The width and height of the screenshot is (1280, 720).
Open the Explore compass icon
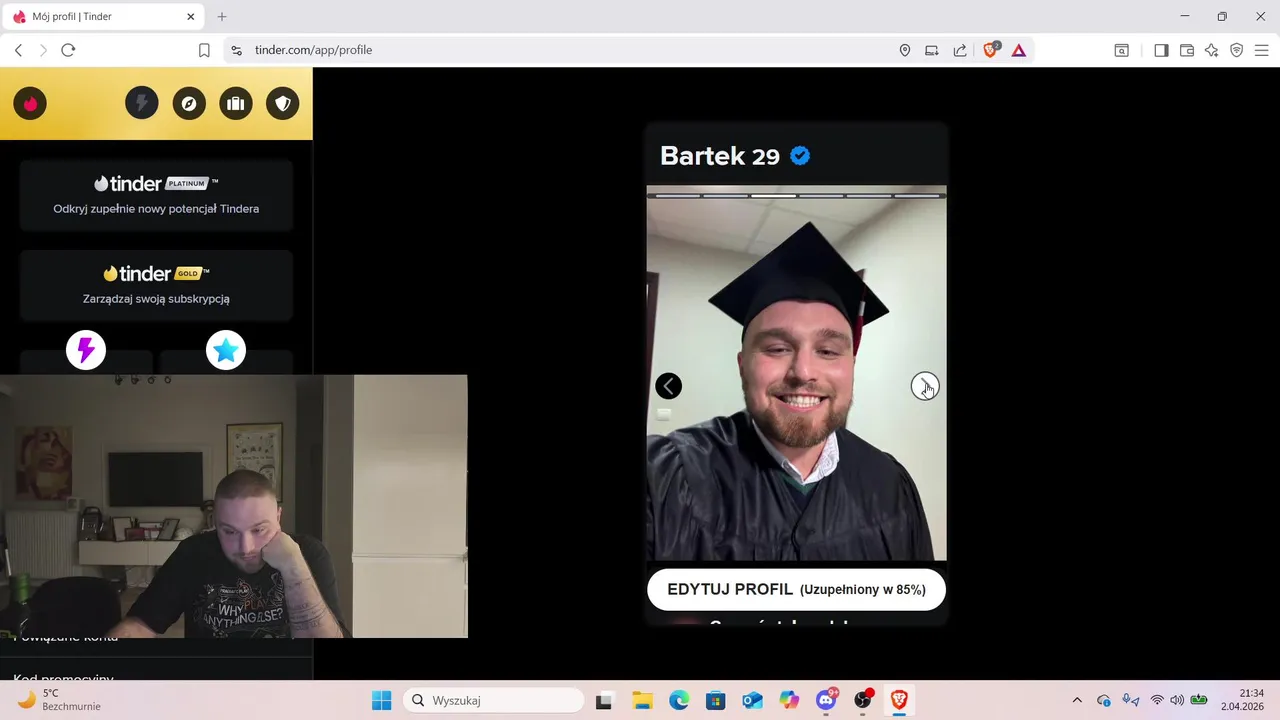tap(189, 103)
